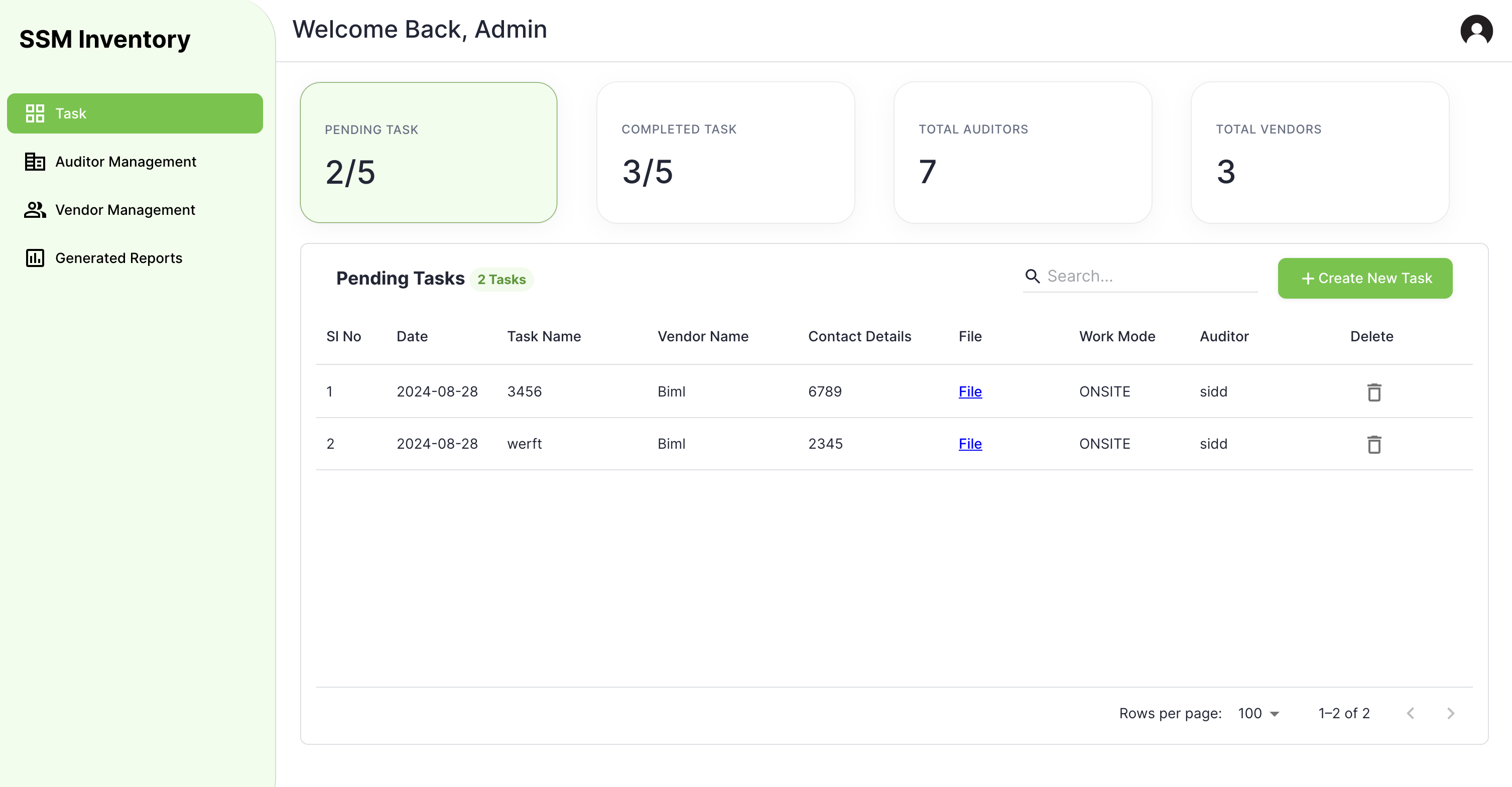
Task: Delete task 3456 using trash icon
Action: (x=1373, y=392)
